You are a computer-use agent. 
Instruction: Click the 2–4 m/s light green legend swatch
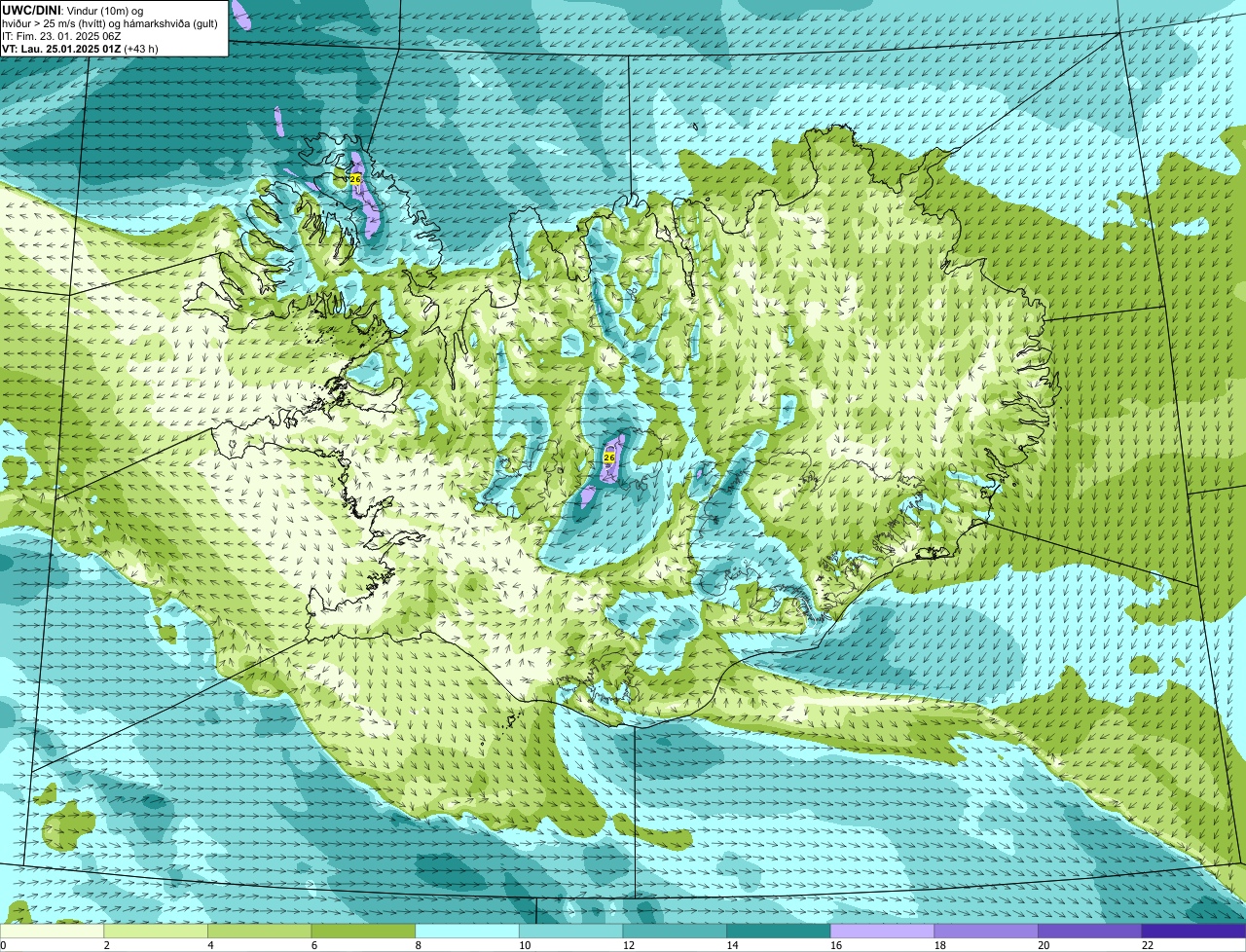click(x=156, y=931)
